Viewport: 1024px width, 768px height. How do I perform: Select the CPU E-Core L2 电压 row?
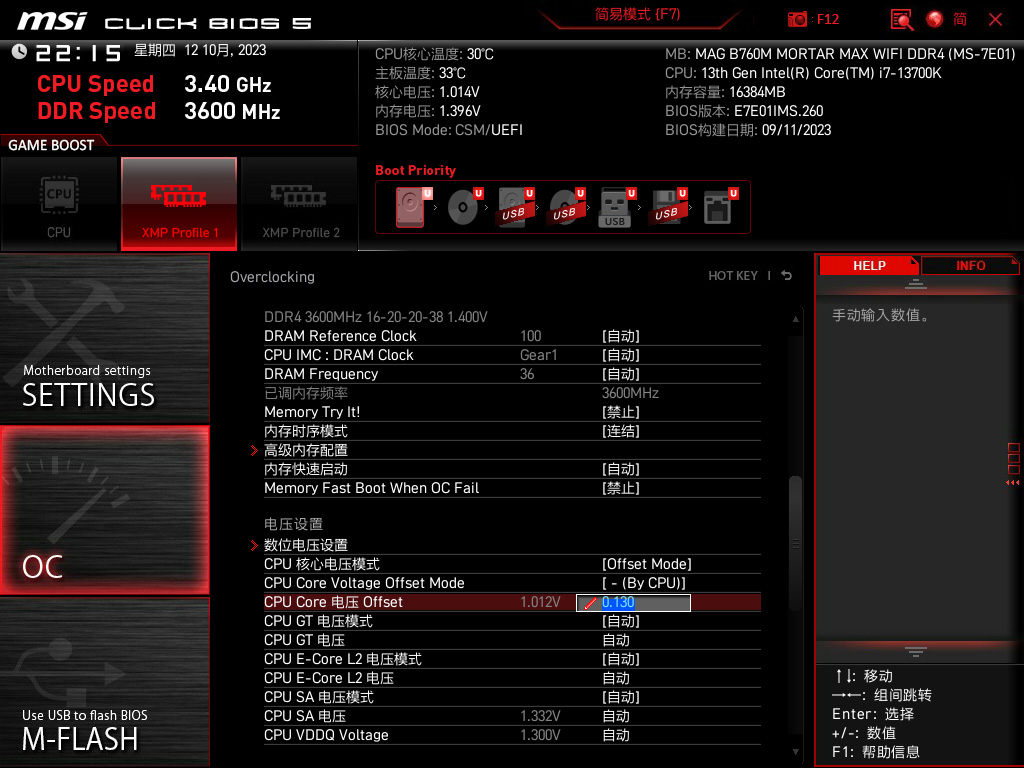pyautogui.click(x=512, y=678)
